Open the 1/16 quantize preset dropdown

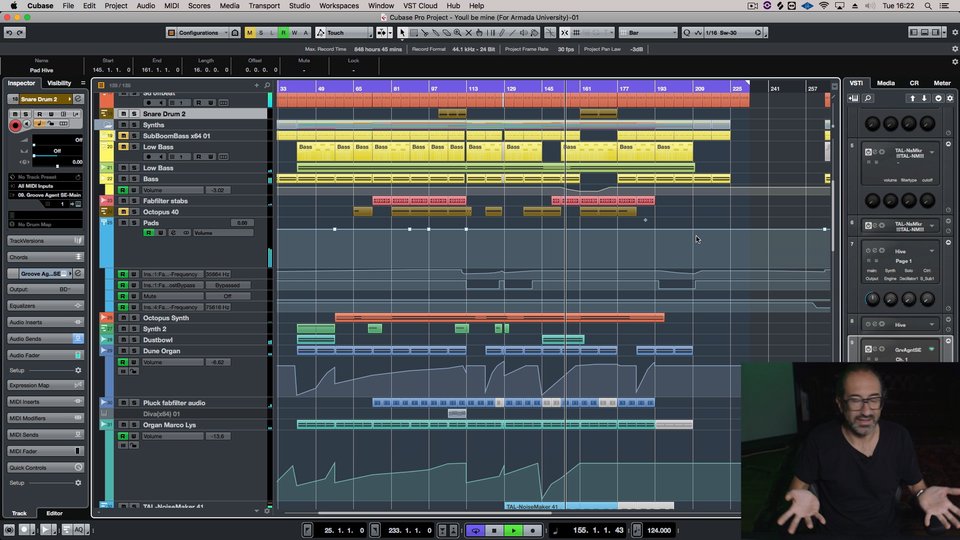(732, 32)
